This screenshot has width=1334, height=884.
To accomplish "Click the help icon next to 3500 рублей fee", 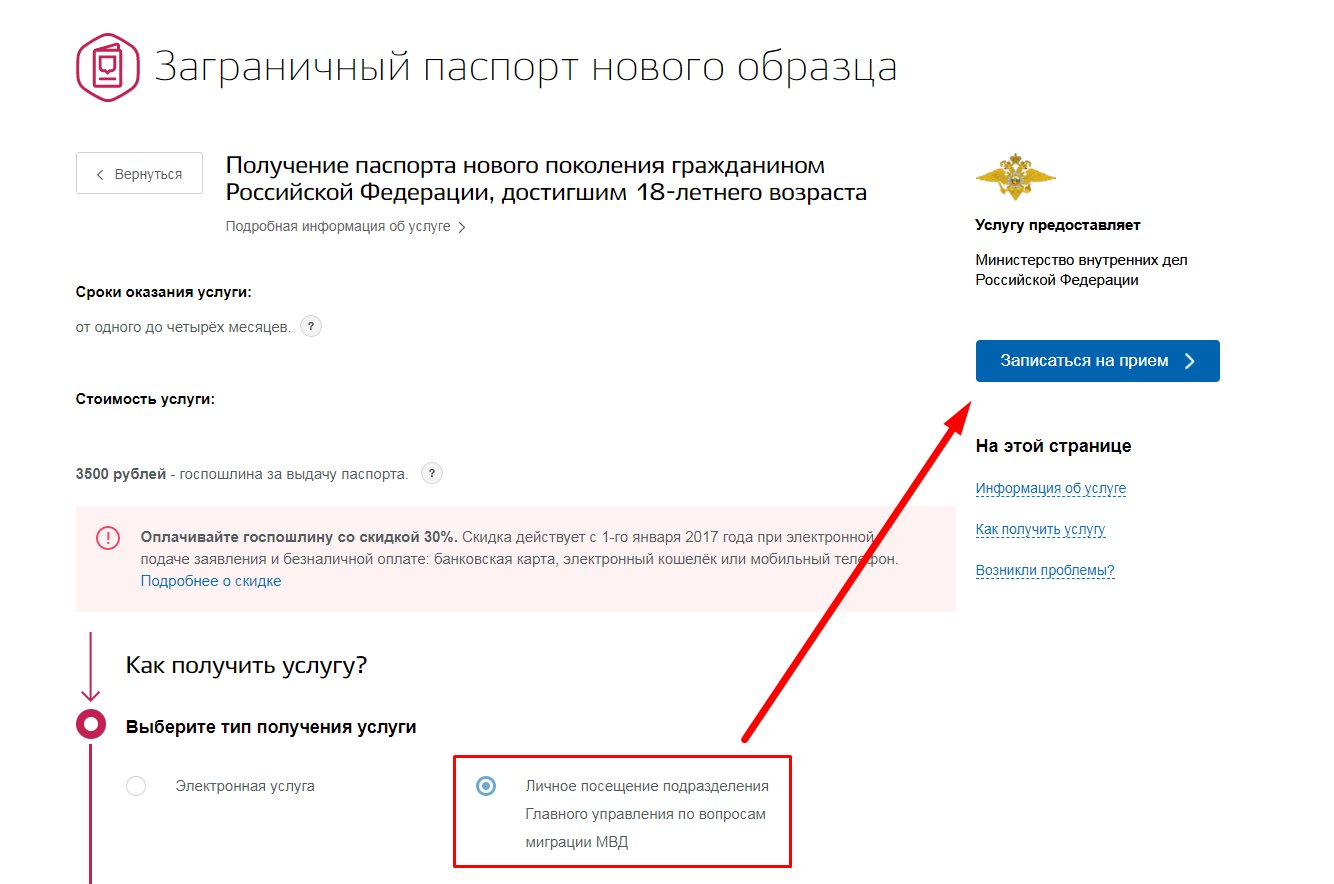I will coord(431,473).
